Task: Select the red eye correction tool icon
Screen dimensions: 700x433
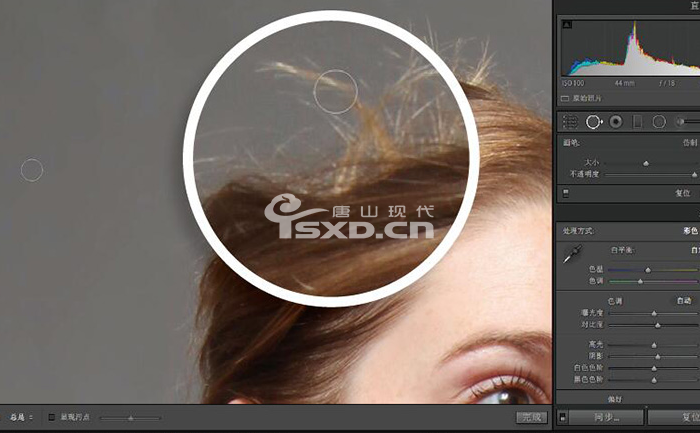Action: [x=616, y=121]
